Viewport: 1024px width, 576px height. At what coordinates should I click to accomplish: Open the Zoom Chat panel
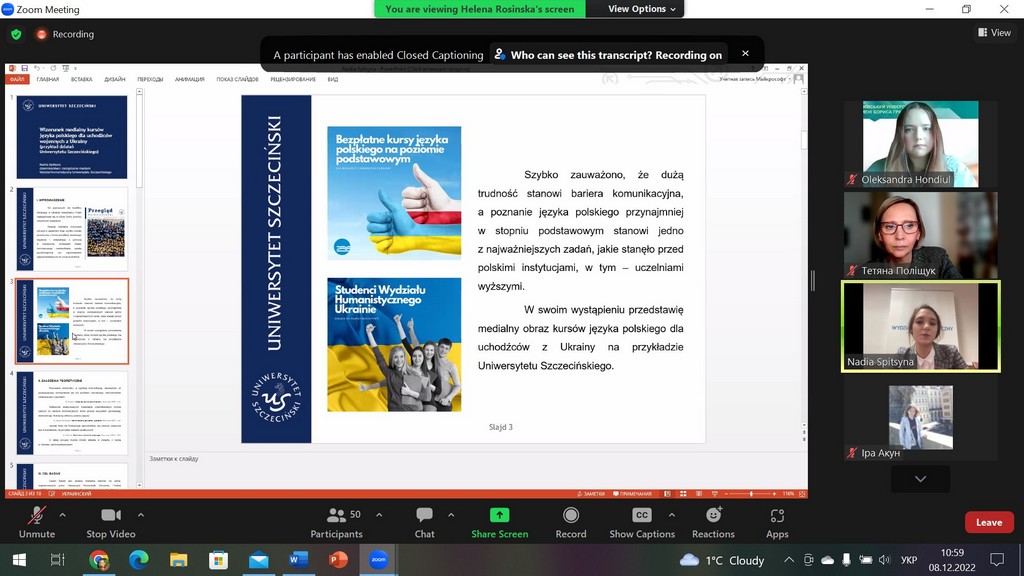click(x=424, y=521)
